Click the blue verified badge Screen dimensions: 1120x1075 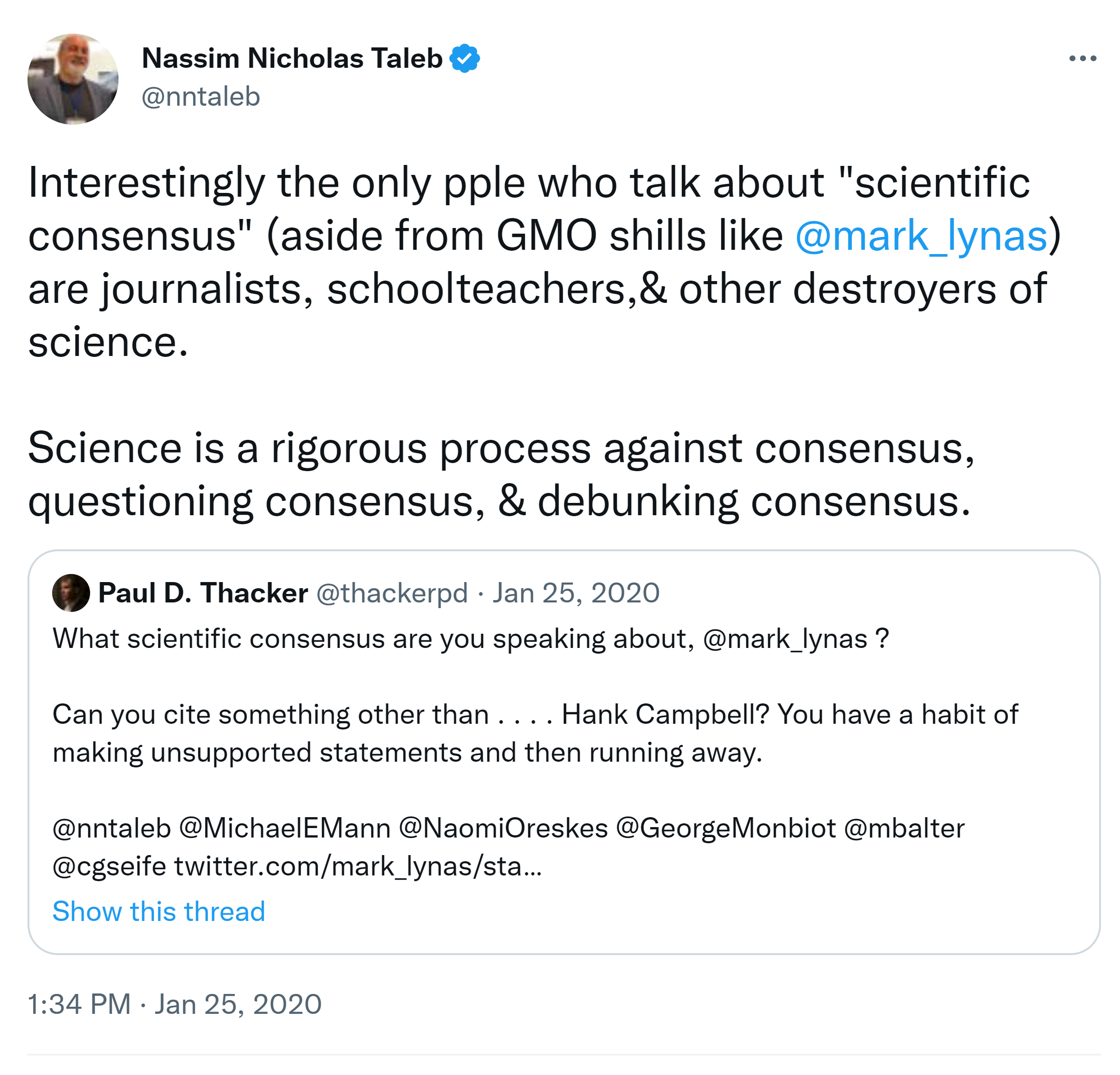coord(465,58)
